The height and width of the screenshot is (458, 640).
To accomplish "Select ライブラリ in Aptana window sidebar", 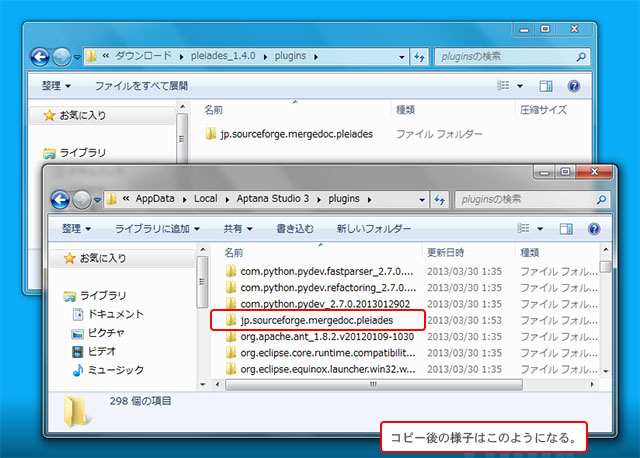I will pos(95,296).
